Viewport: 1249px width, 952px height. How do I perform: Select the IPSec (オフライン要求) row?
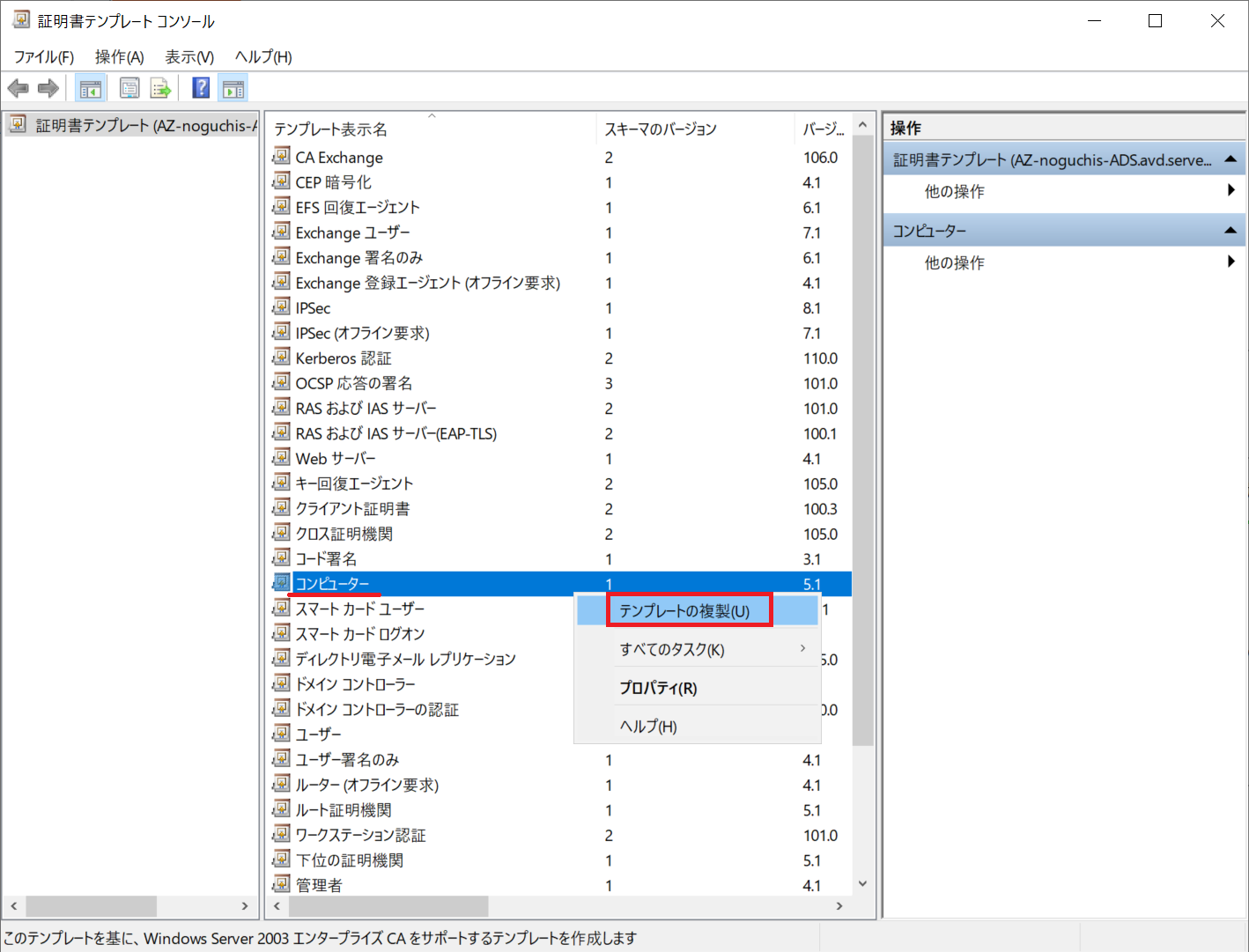(x=559, y=333)
